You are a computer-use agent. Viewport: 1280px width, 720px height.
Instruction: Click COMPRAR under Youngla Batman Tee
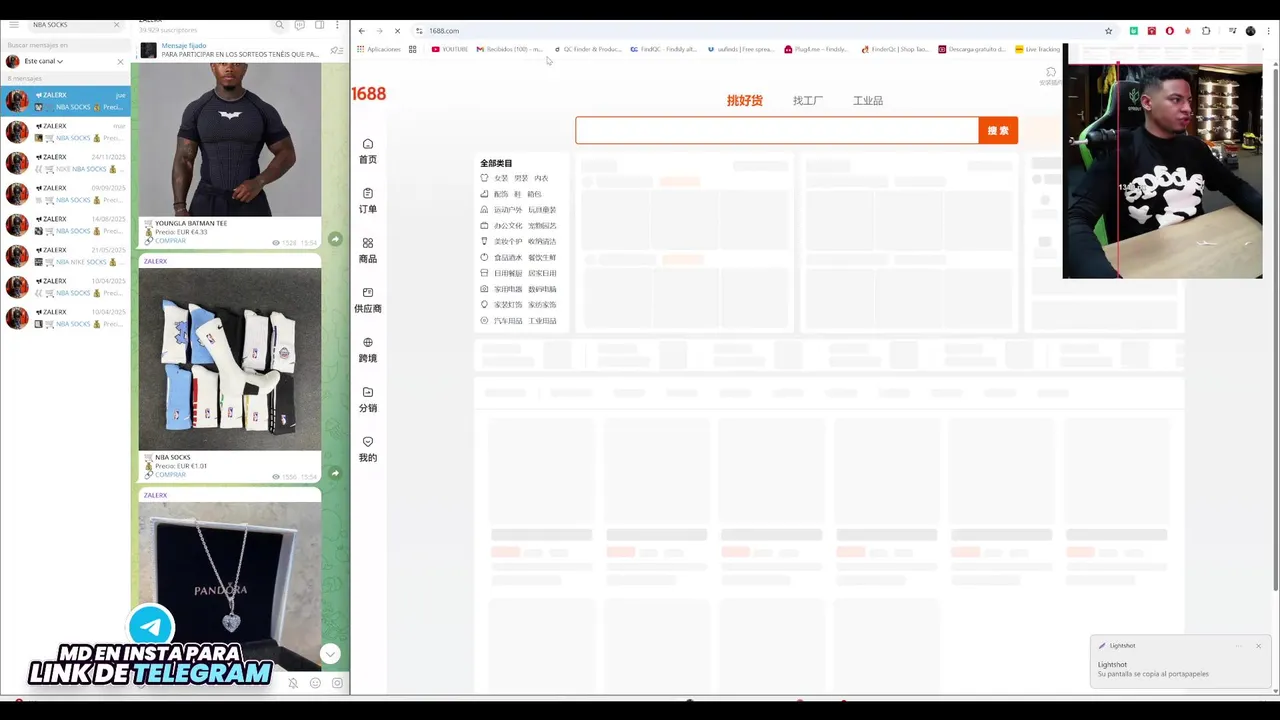click(x=170, y=241)
